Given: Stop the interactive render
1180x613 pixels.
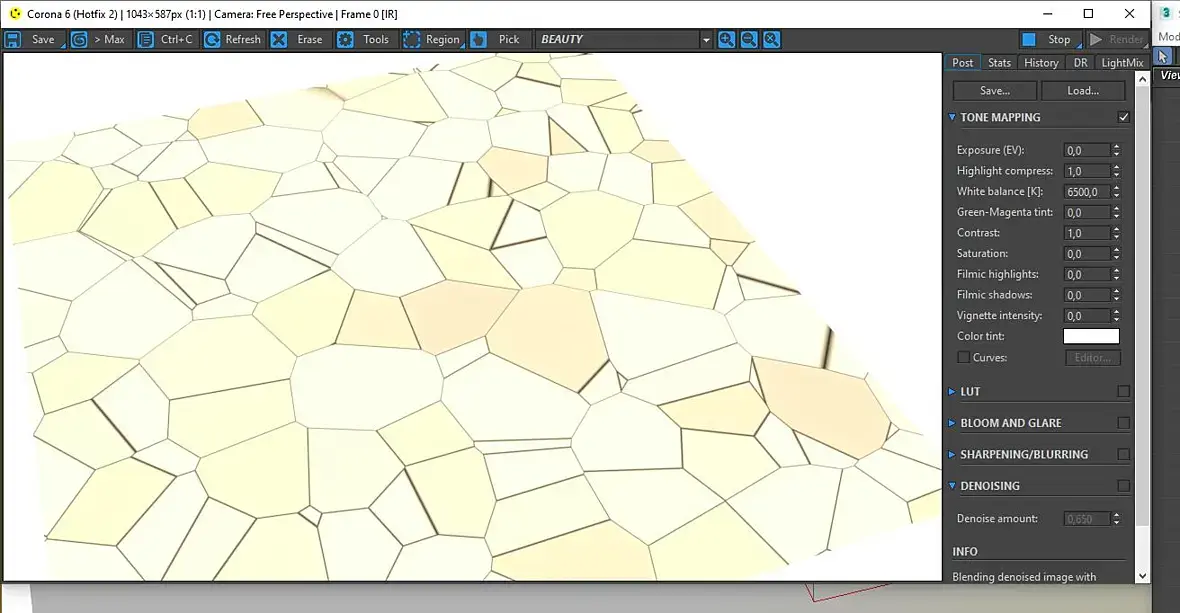Looking at the screenshot, I should [x=1029, y=40].
